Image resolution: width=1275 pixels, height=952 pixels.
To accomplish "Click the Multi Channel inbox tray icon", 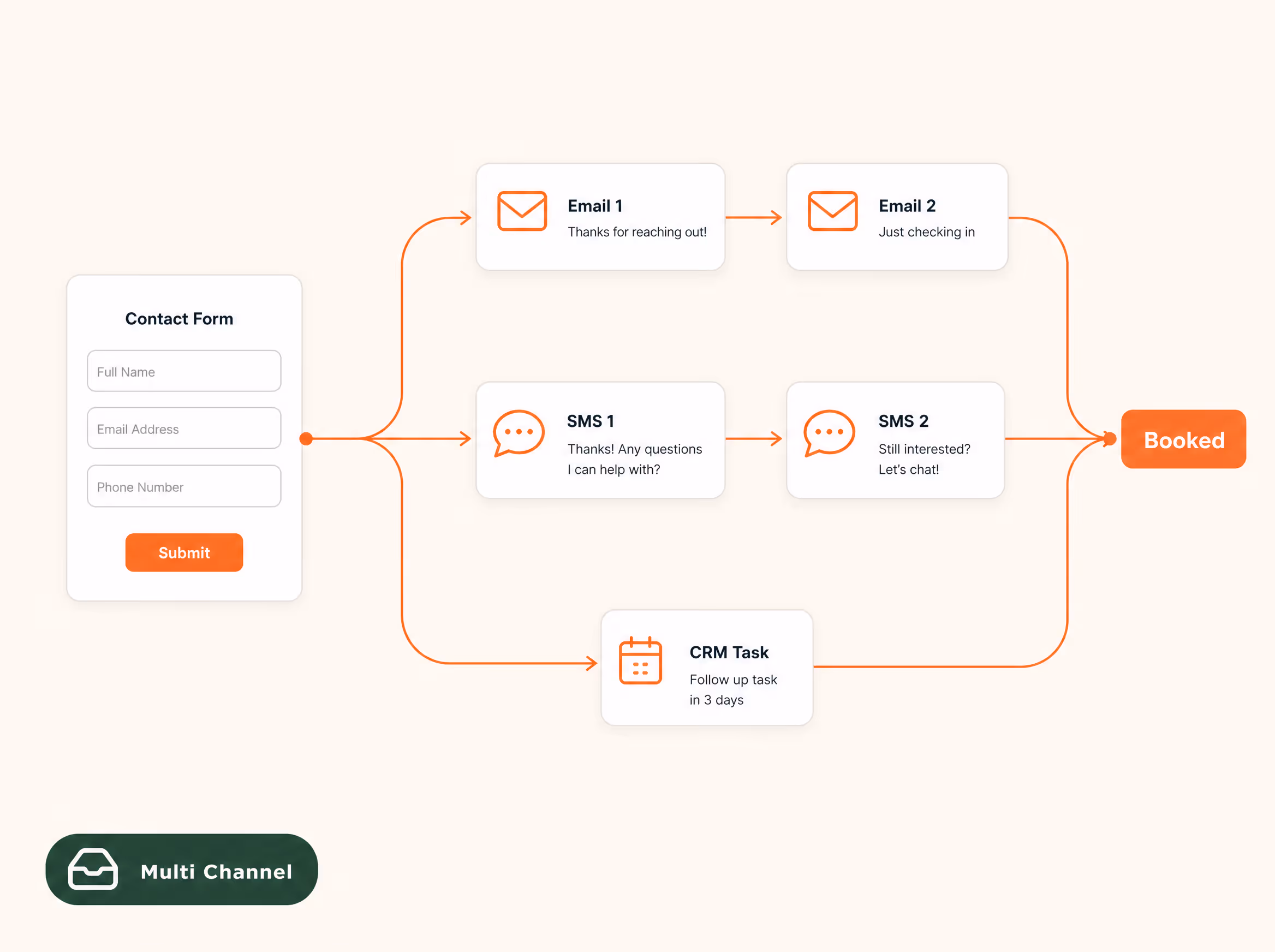I will pos(93,869).
